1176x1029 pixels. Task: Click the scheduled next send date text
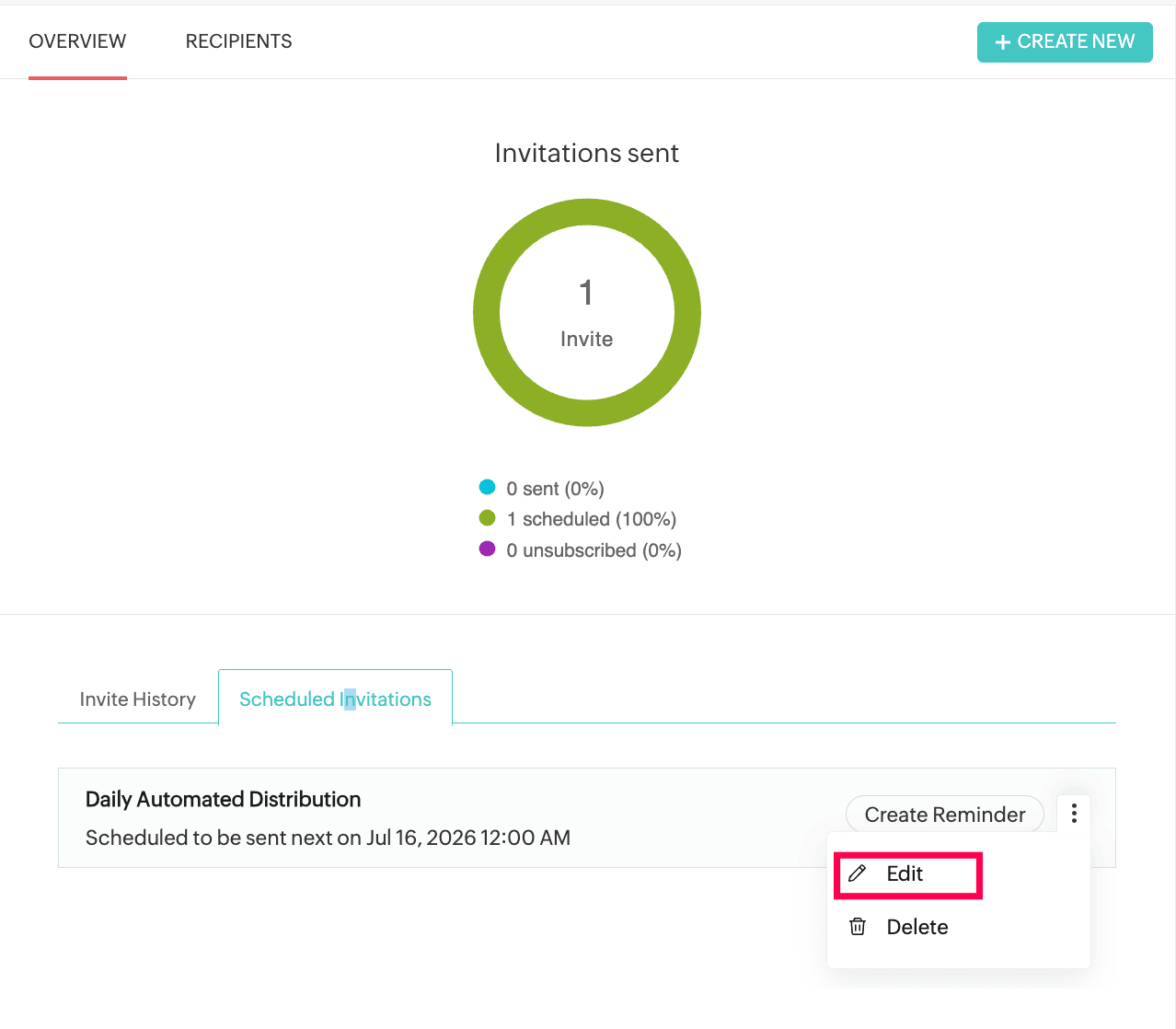328,838
